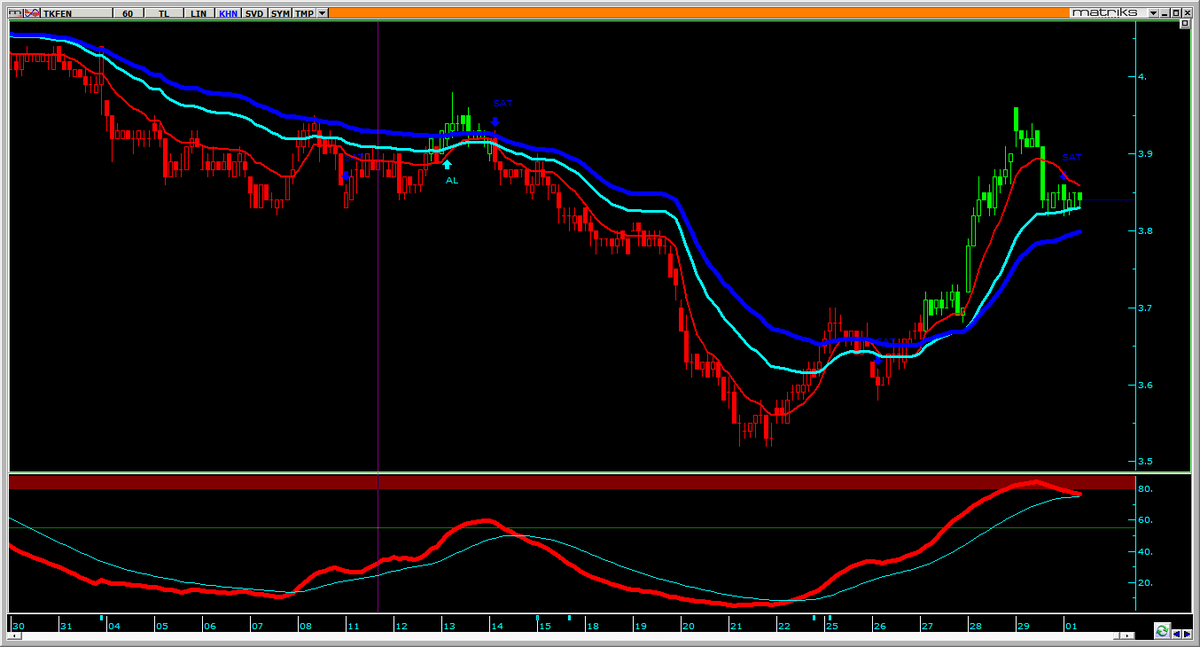
Task: Open the indicator wave icon in toolbar
Action: click(x=32, y=13)
